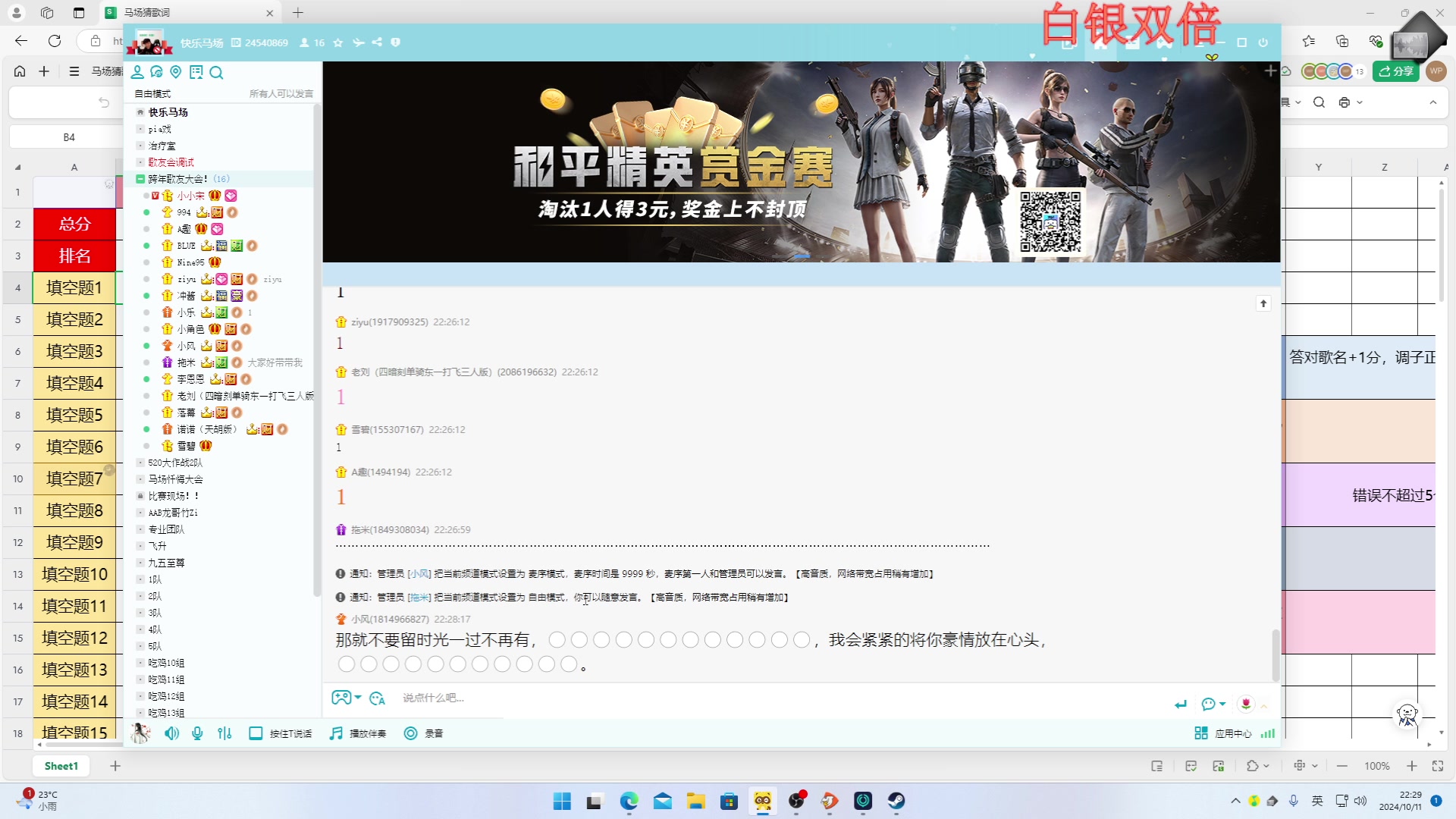The height and width of the screenshot is (819, 1456).
Task: Click the browser favorites star list icon
Action: [1309, 41]
